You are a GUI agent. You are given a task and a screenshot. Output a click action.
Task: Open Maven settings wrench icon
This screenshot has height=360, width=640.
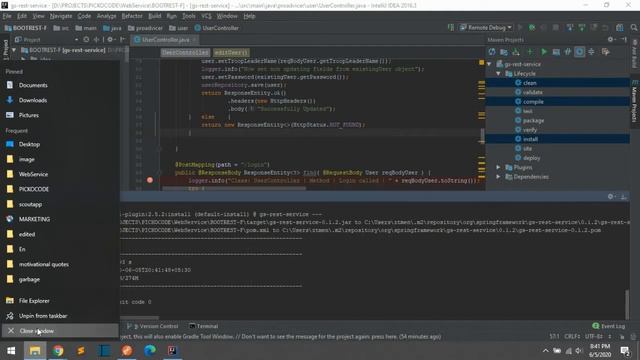click(606, 52)
